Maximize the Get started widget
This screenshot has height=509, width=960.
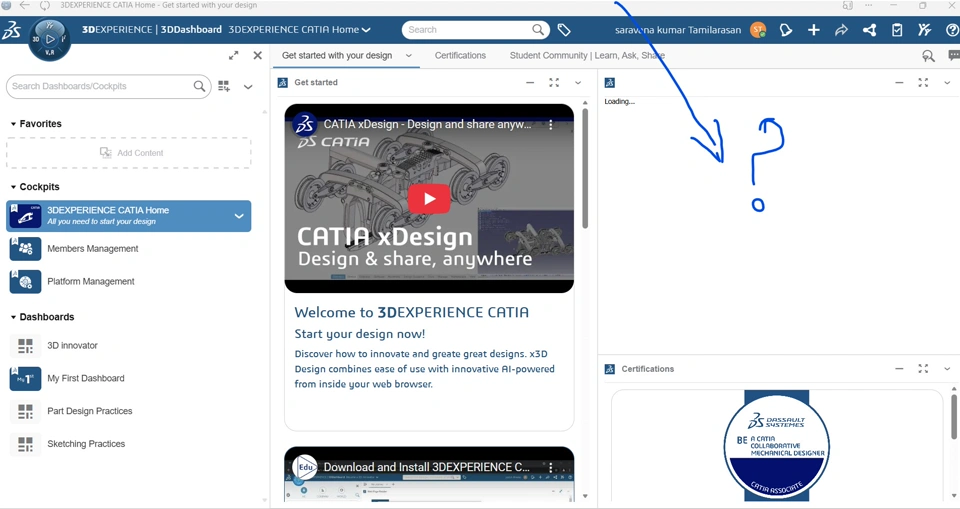tap(554, 83)
